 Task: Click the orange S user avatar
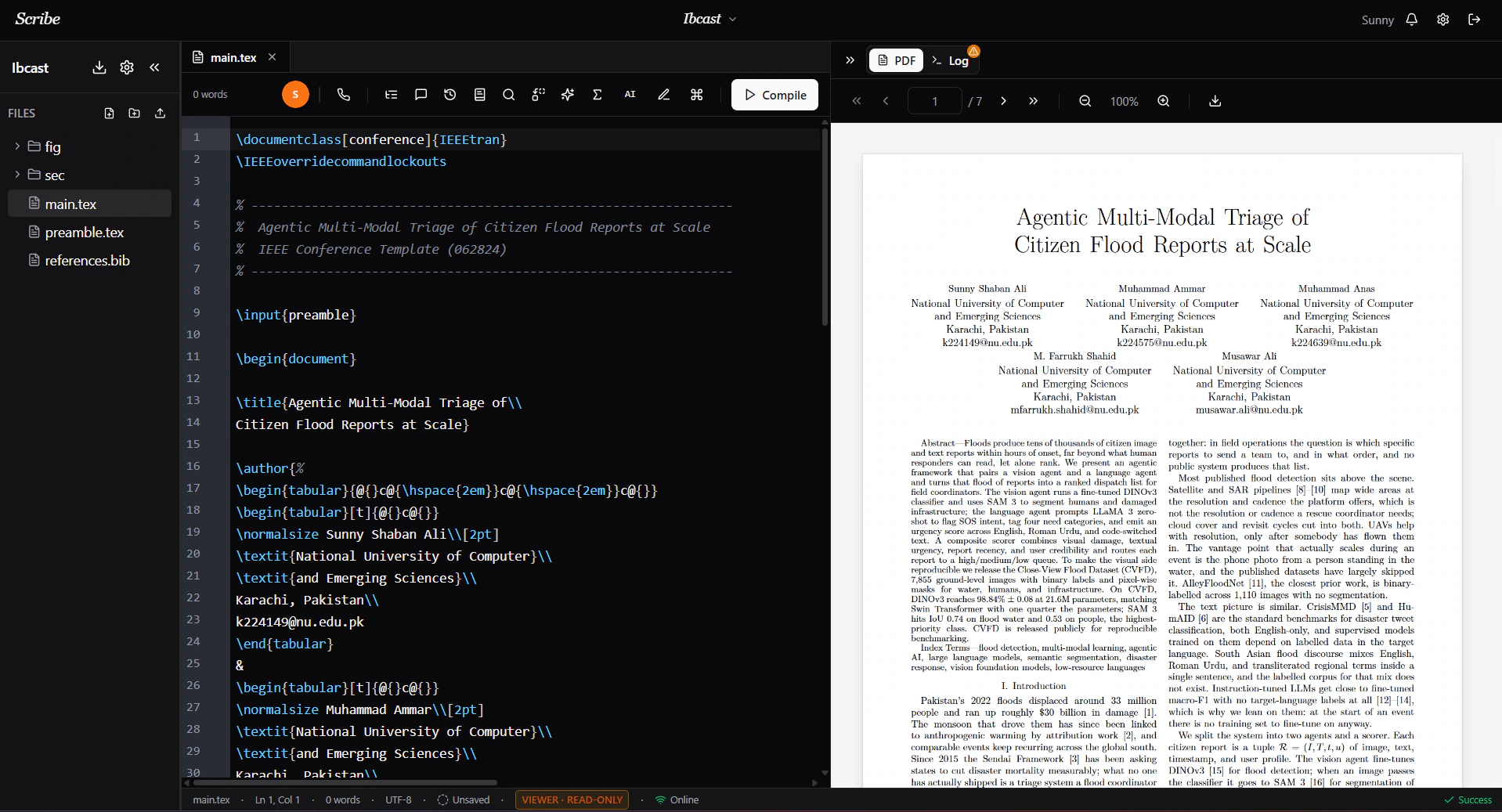click(x=295, y=95)
